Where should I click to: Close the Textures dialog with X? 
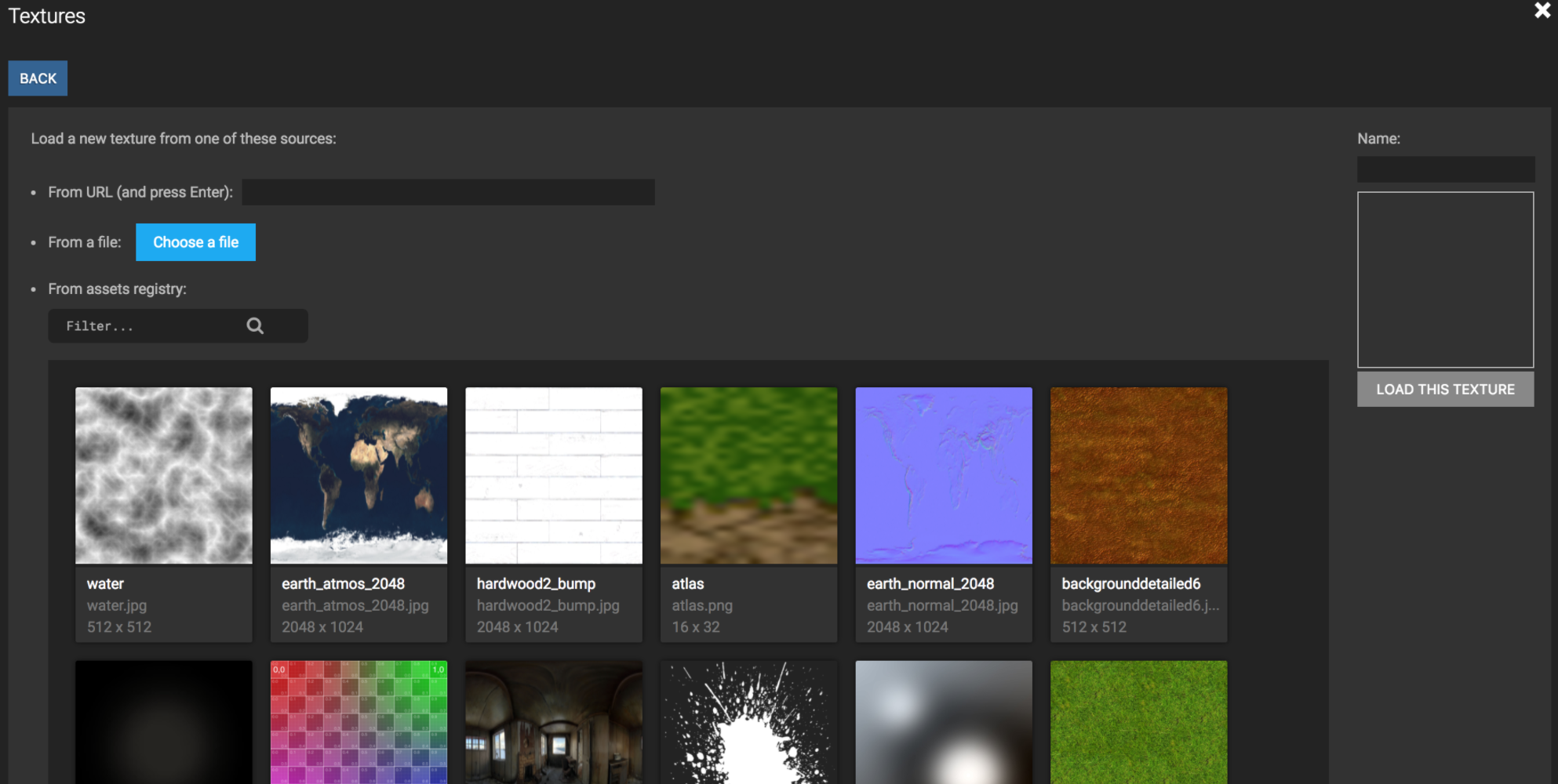pos(1542,11)
